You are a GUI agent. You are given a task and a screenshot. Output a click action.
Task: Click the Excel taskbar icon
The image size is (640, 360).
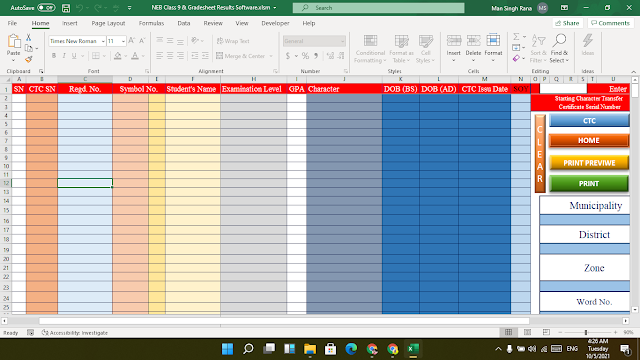click(x=413, y=349)
